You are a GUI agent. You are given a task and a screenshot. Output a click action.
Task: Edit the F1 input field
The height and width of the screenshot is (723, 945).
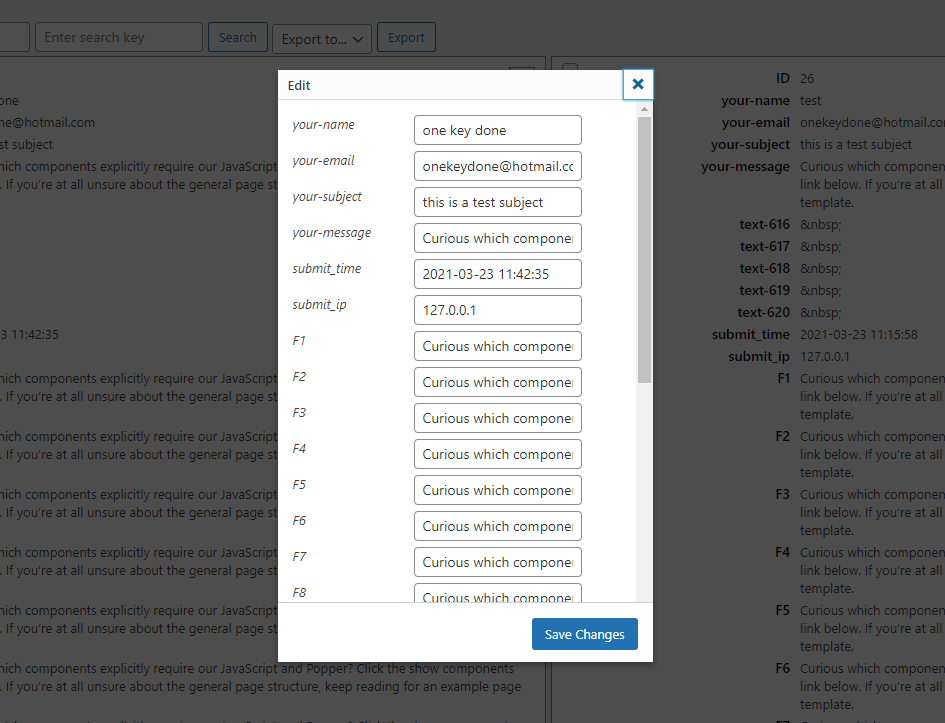[x=498, y=346]
